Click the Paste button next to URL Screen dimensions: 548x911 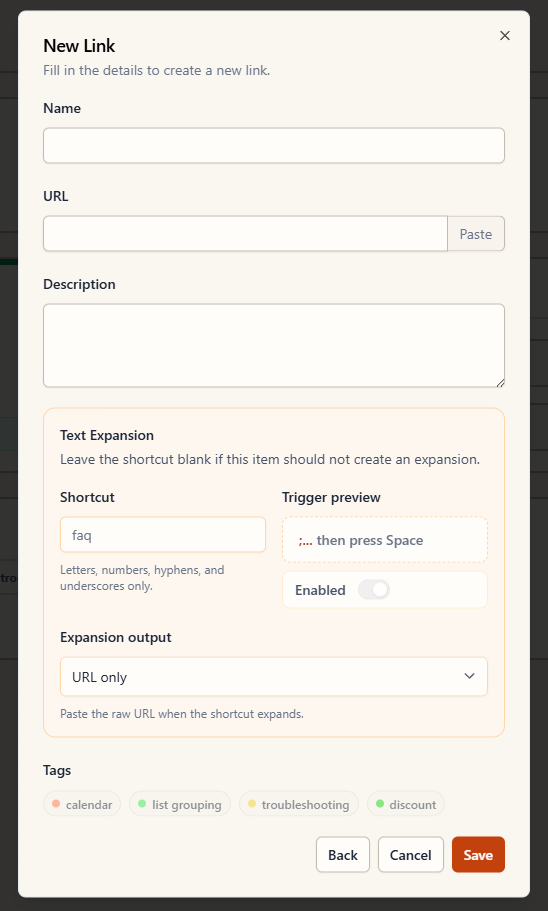[475, 234]
